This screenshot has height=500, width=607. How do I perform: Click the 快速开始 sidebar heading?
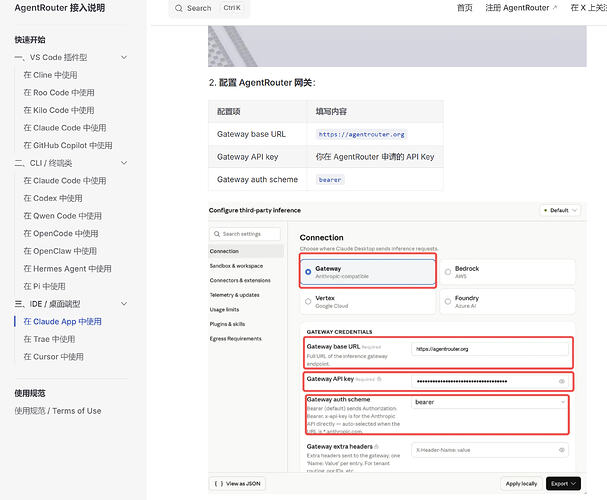tap(30, 40)
